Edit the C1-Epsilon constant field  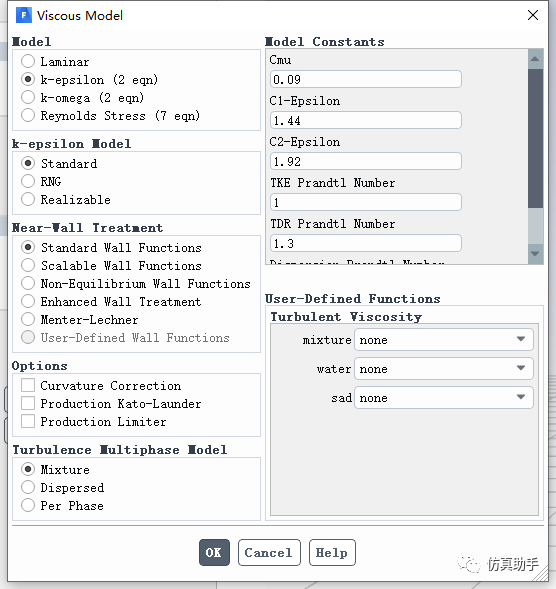click(x=366, y=120)
